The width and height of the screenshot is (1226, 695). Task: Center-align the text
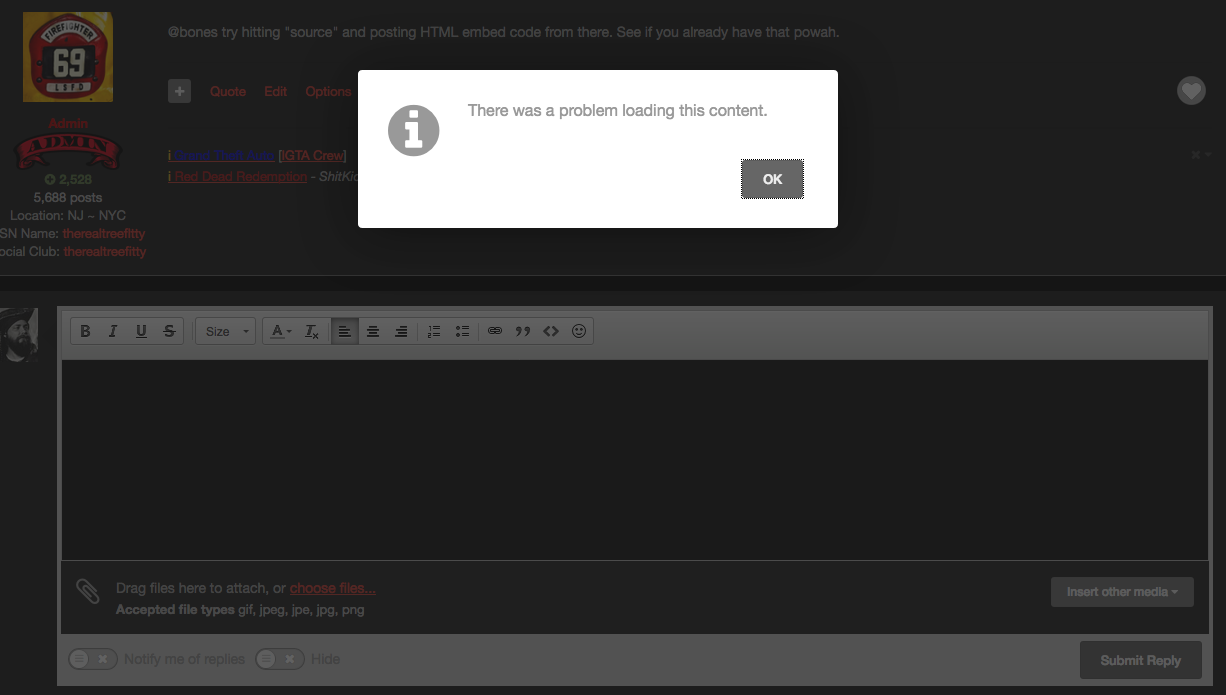click(373, 331)
